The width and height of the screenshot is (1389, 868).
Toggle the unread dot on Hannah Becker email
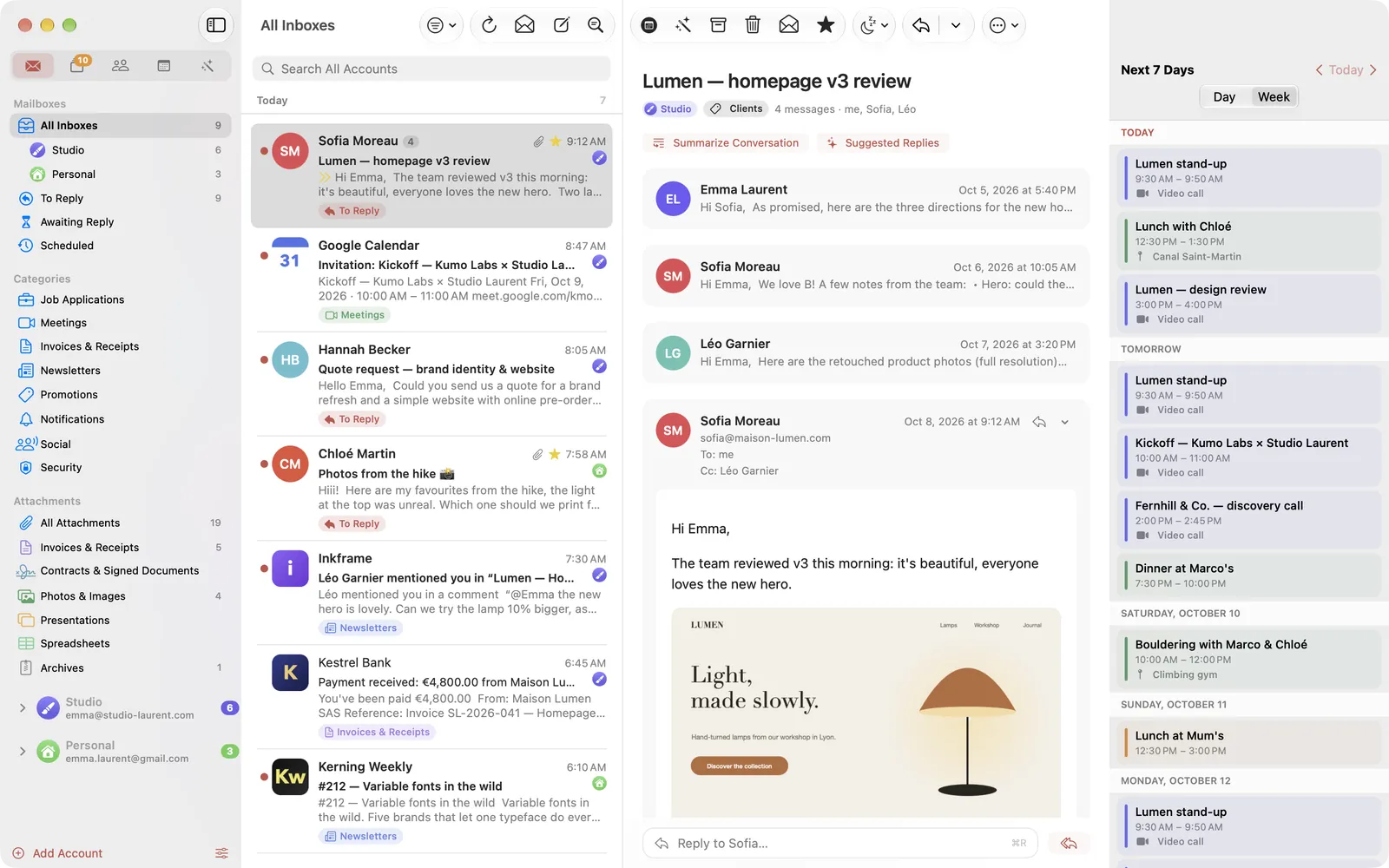pyautogui.click(x=264, y=359)
